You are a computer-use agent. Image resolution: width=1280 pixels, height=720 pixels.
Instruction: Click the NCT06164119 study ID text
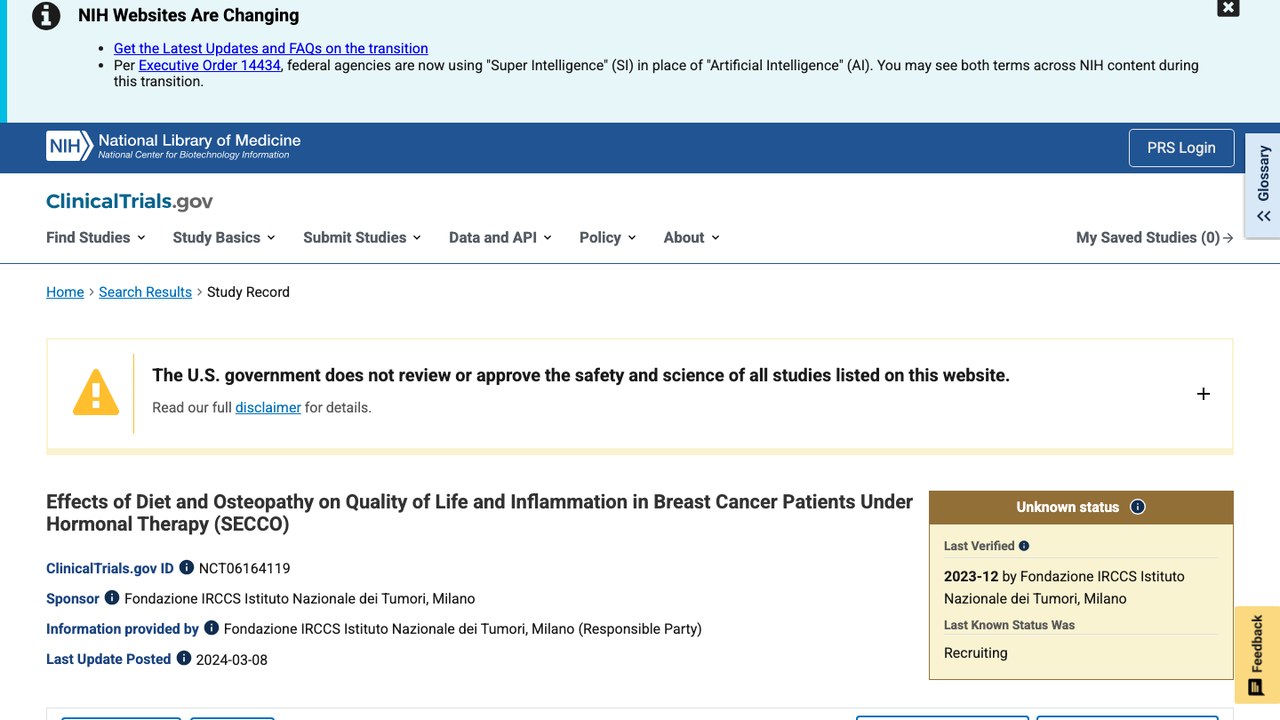[x=244, y=568]
